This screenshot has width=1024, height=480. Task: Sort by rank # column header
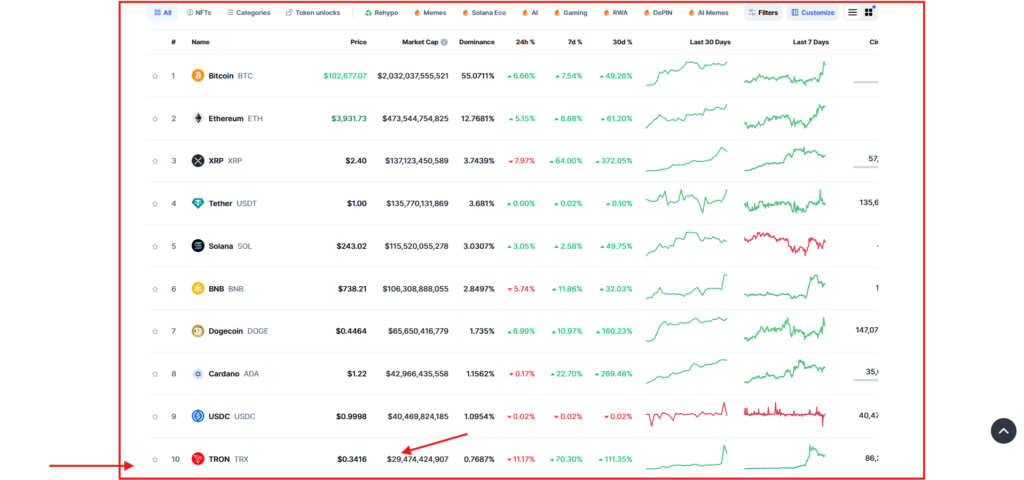(x=174, y=42)
